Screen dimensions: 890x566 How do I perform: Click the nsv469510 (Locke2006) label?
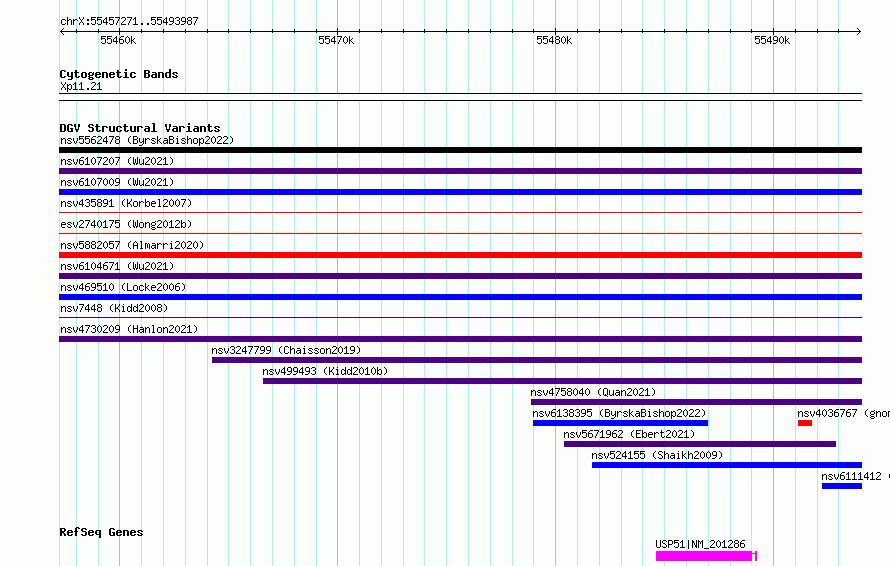coord(123,287)
